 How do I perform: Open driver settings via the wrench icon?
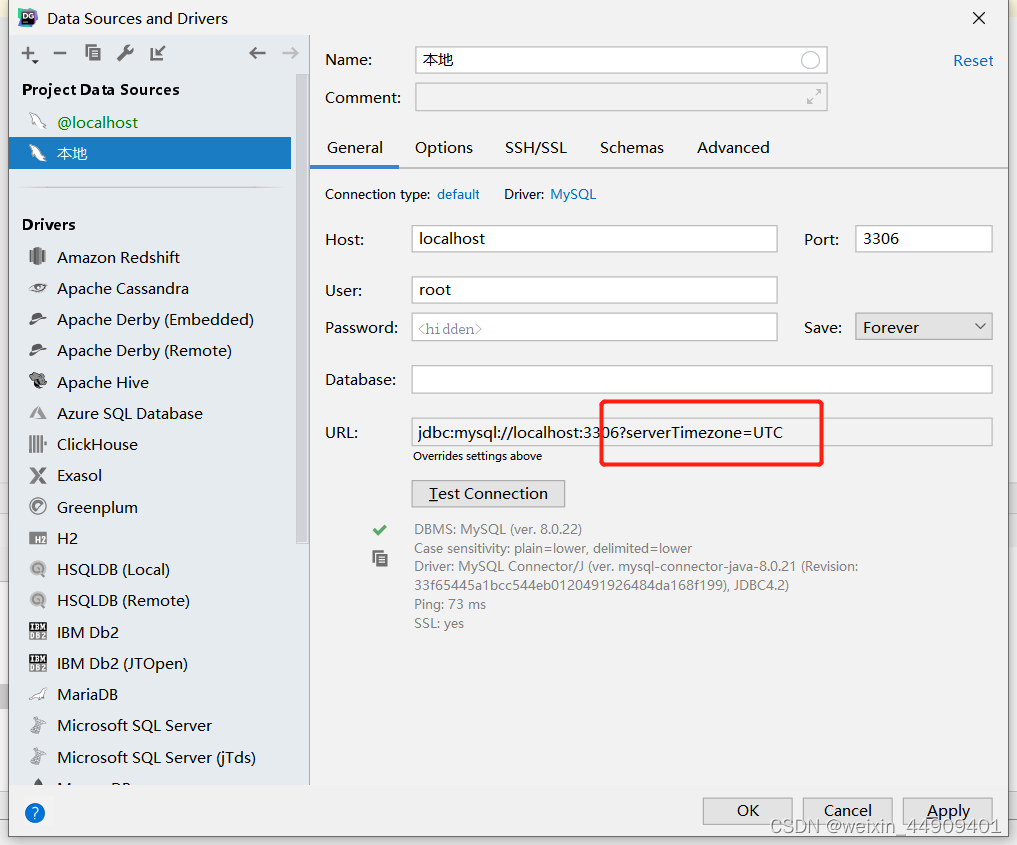(x=125, y=53)
